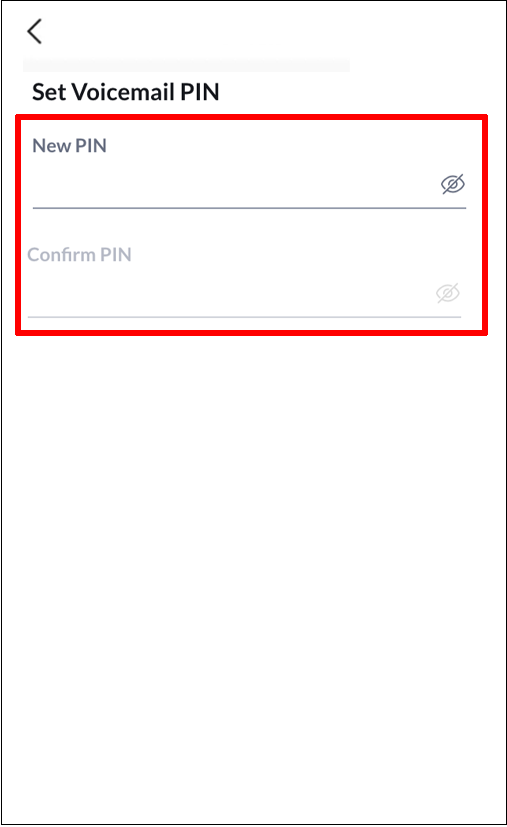Click the New PIN label
Viewport: 507px width, 827px height.
click(x=70, y=146)
